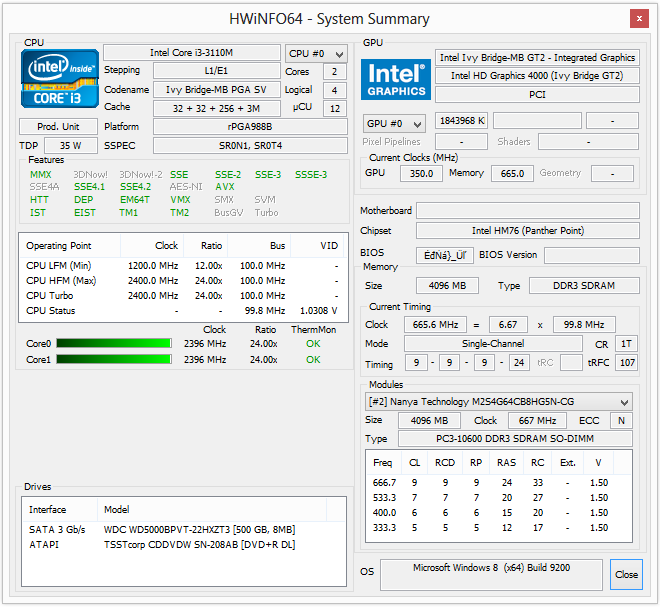This screenshot has width=660, height=607.
Task: Click the SR0N1, SR0T4 SSPEC field
Action: pyautogui.click(x=250, y=146)
